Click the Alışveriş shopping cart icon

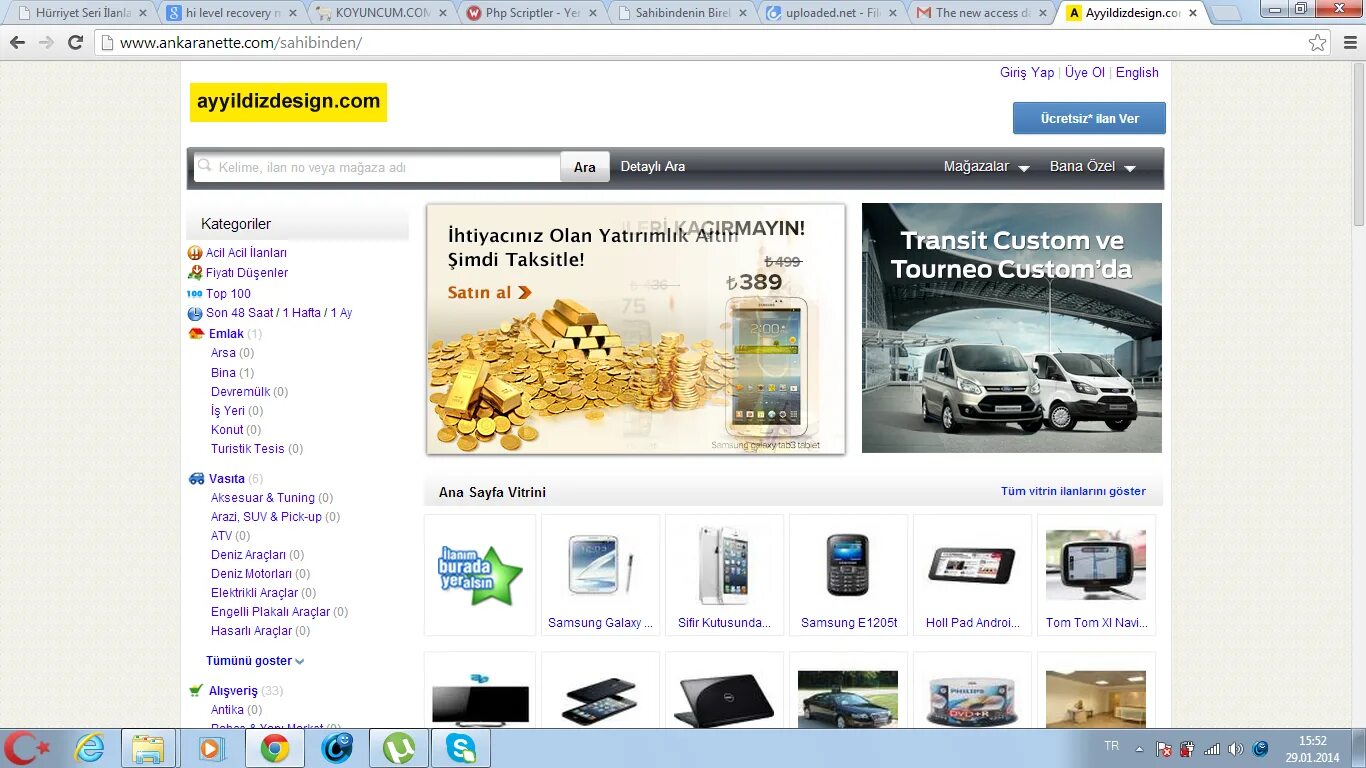tap(196, 691)
